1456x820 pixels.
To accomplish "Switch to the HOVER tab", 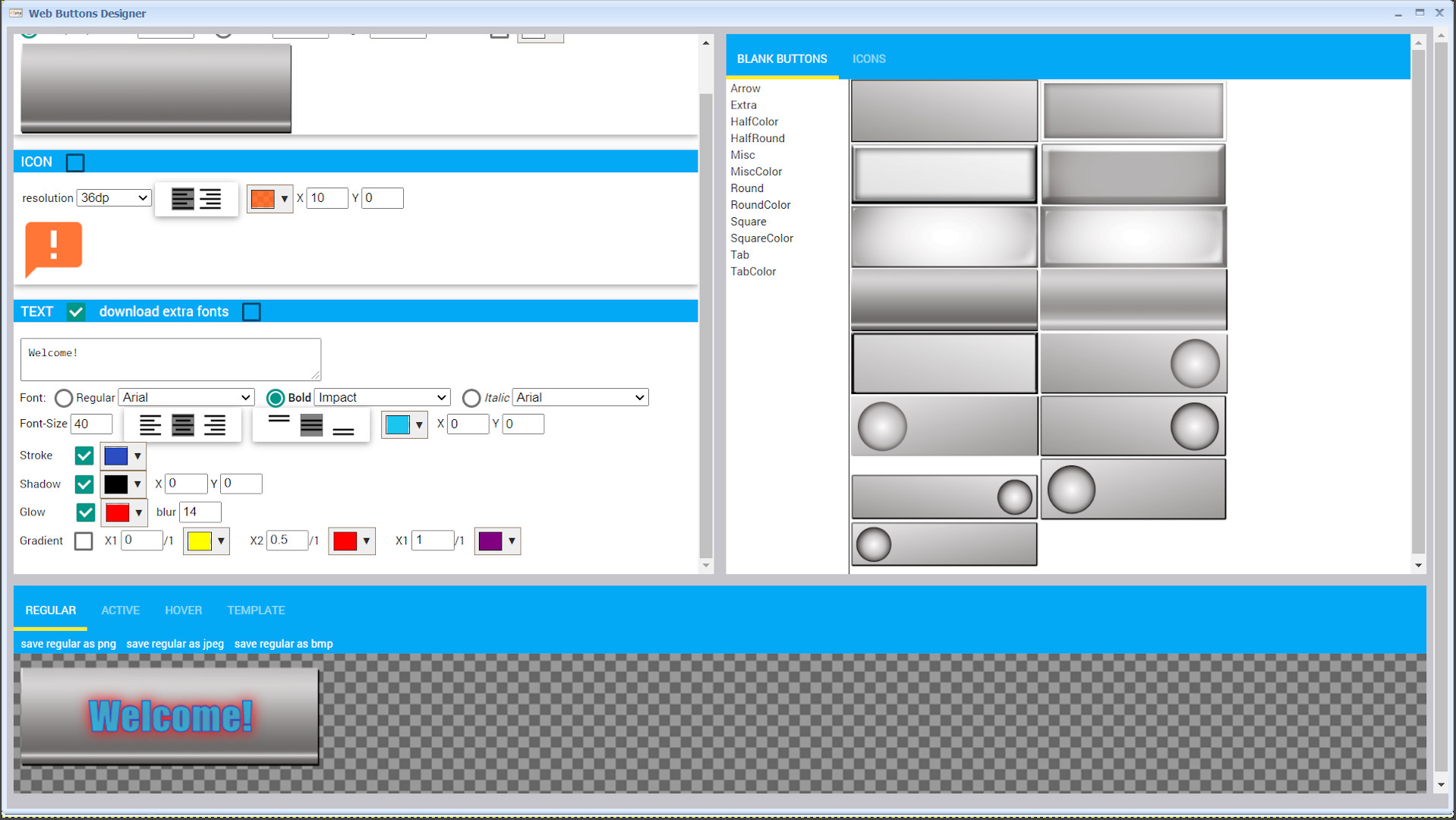I will [x=183, y=610].
